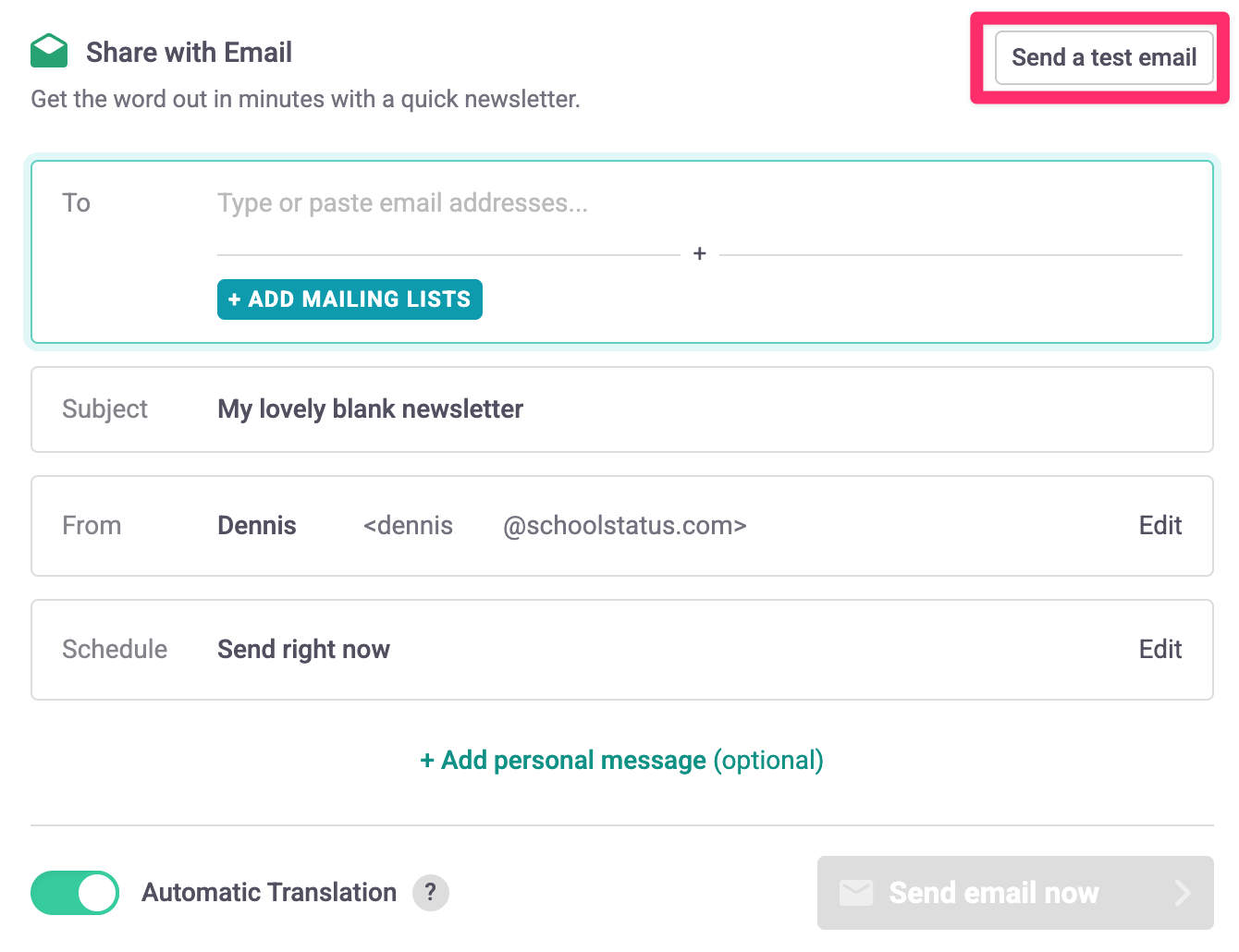Click the Send right now schedule text
This screenshot has width=1239, height=952.
coord(303,650)
